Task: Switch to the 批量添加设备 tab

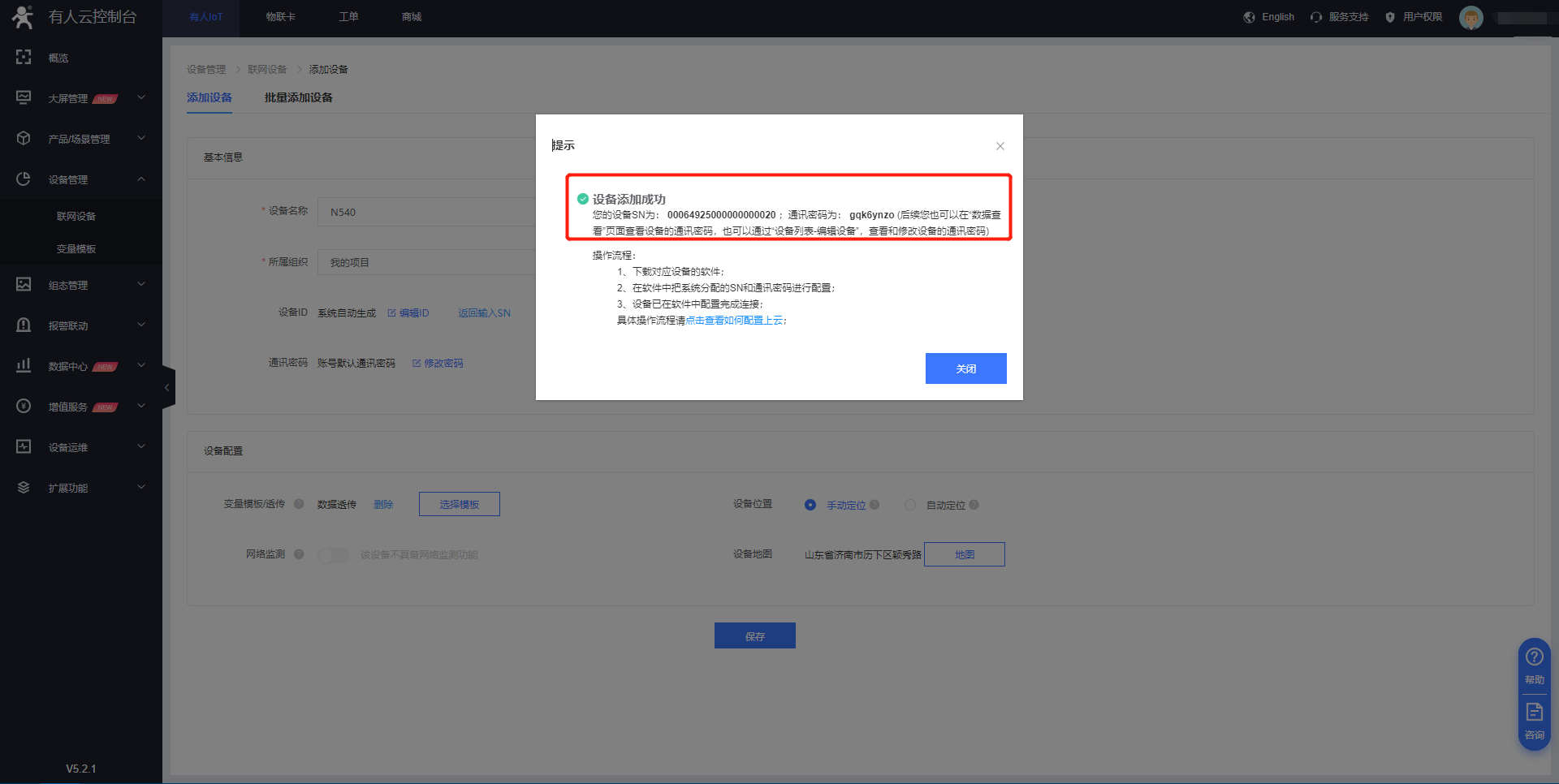Action: coord(298,97)
